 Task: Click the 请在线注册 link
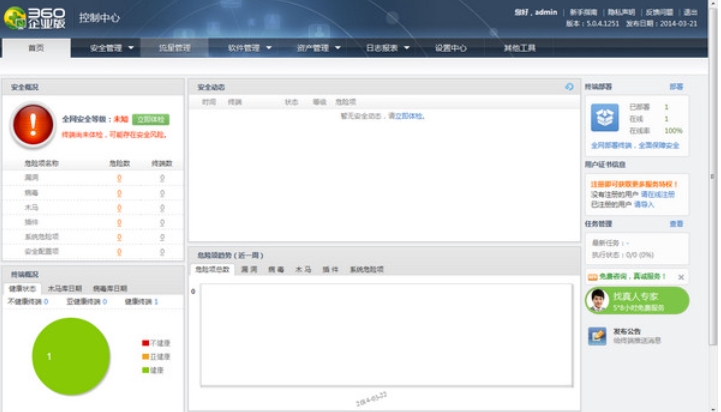pyautogui.click(x=658, y=195)
